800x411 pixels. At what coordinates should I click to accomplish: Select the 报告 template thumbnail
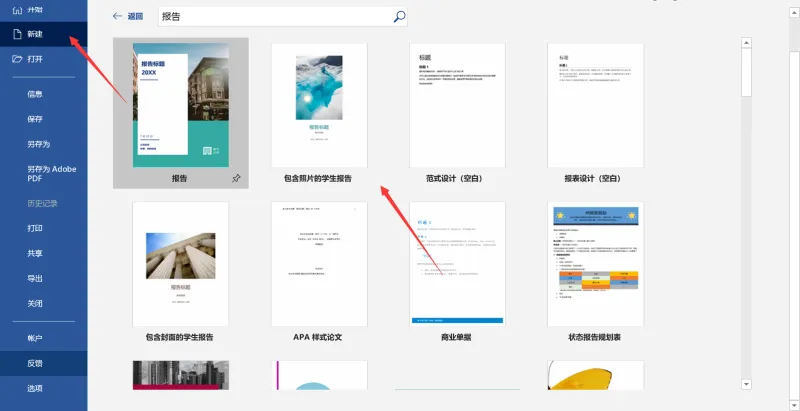tap(181, 105)
